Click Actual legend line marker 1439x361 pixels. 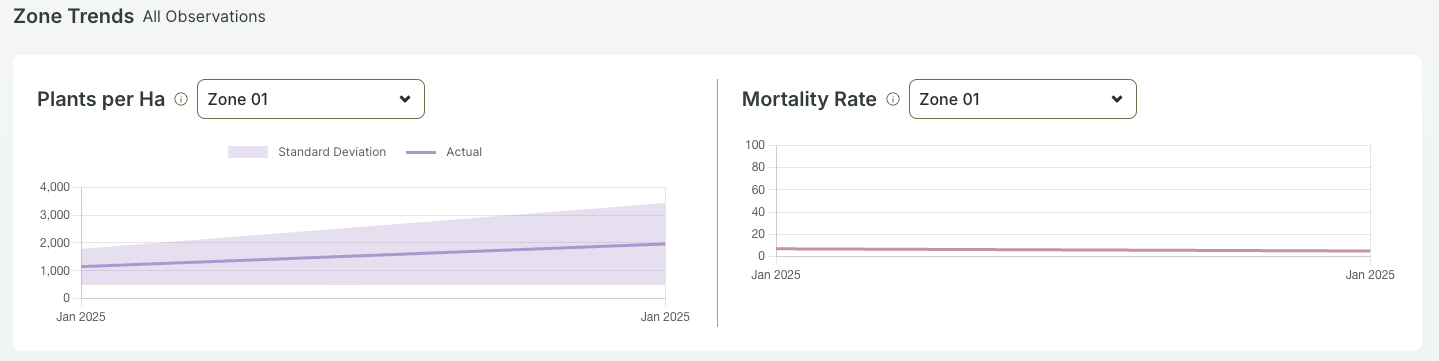pos(421,152)
